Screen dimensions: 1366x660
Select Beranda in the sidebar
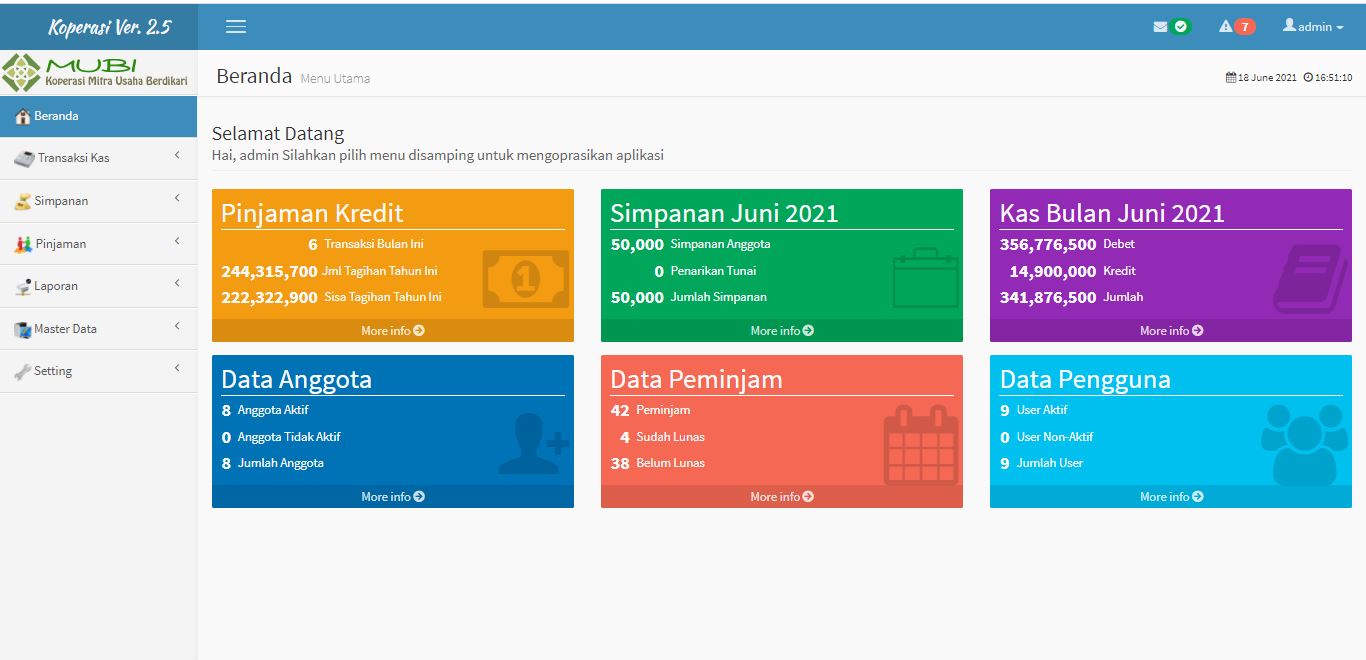click(x=98, y=116)
